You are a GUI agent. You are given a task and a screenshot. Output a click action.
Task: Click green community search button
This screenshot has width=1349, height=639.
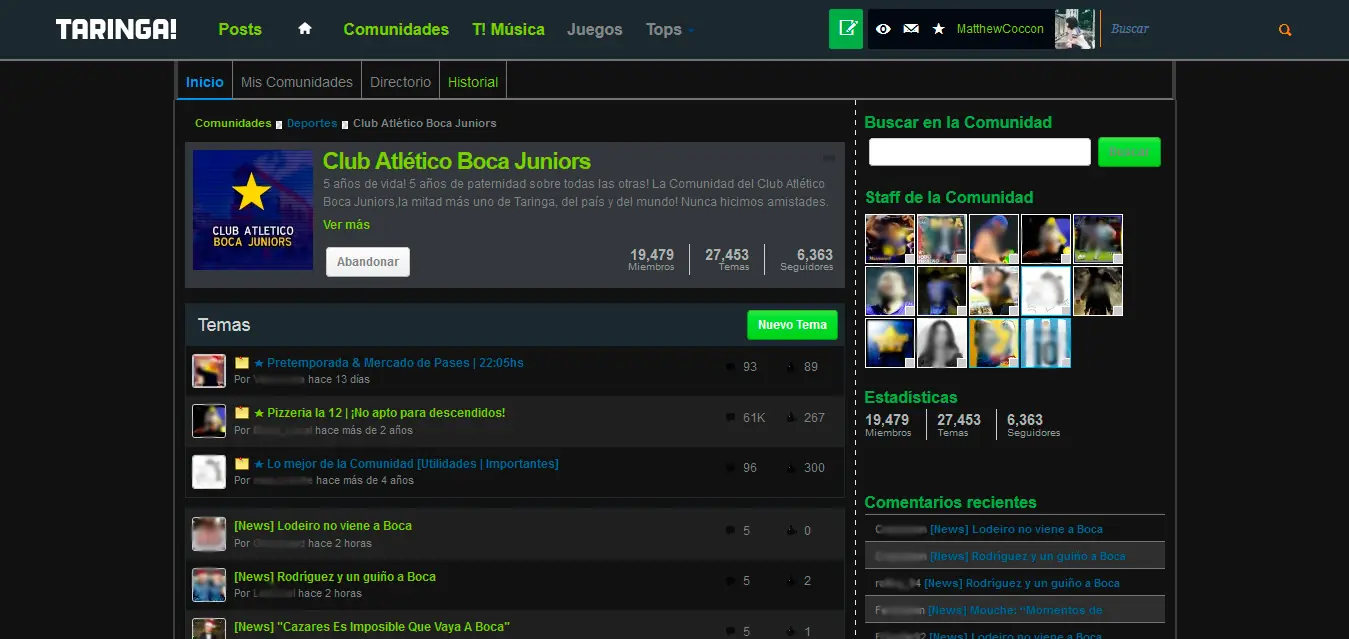click(x=1129, y=152)
